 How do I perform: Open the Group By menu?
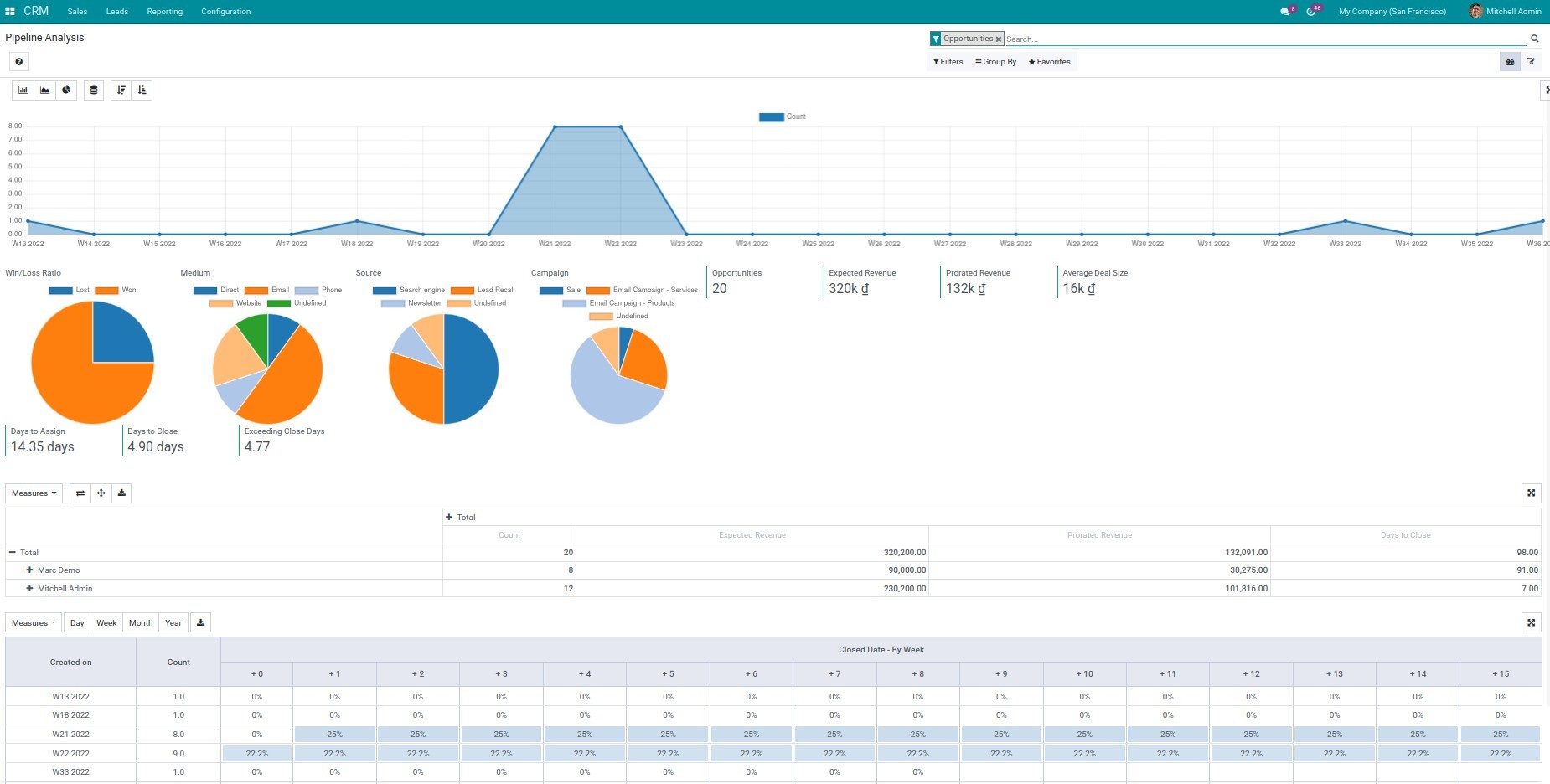[x=995, y=61]
